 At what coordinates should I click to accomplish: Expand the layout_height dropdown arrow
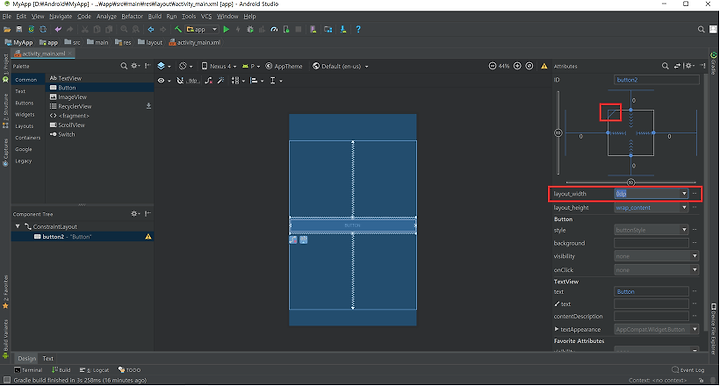(x=684, y=207)
